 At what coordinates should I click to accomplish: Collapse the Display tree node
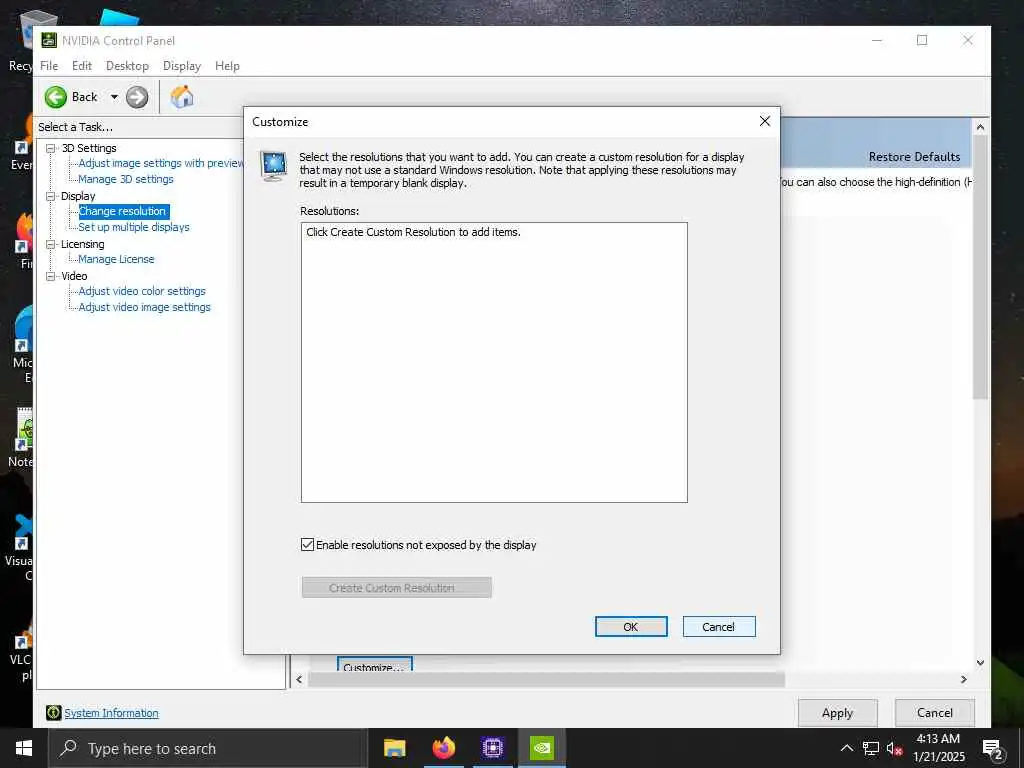(50, 196)
